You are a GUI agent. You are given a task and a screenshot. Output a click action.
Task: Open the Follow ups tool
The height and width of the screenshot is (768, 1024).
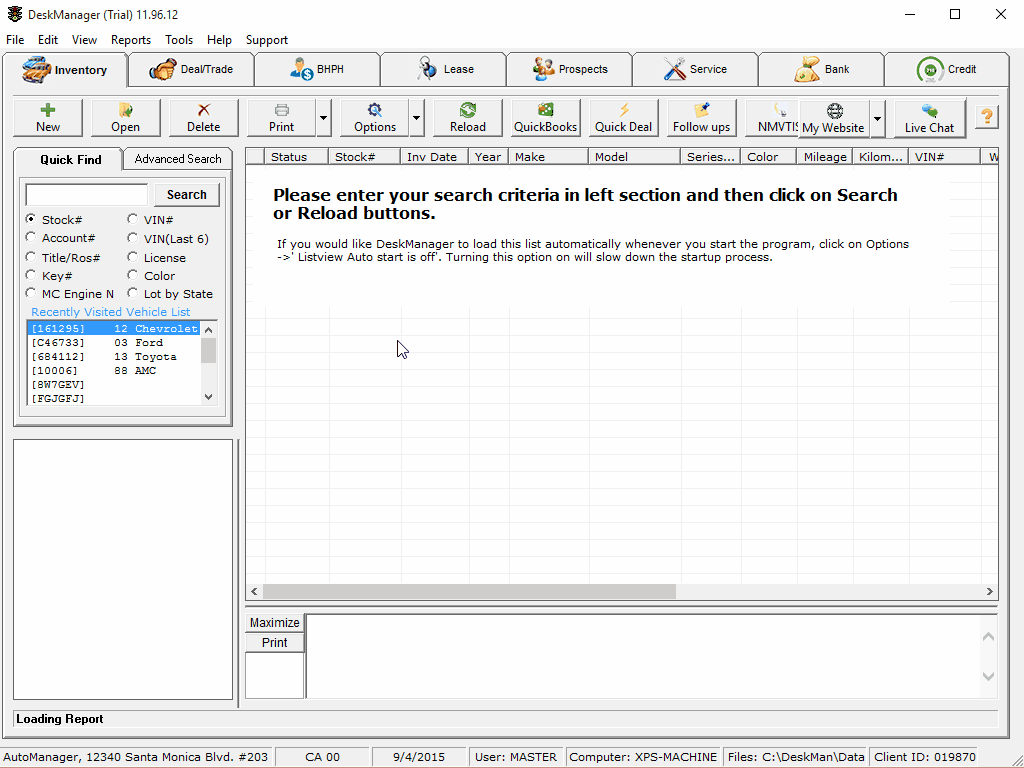click(x=701, y=118)
